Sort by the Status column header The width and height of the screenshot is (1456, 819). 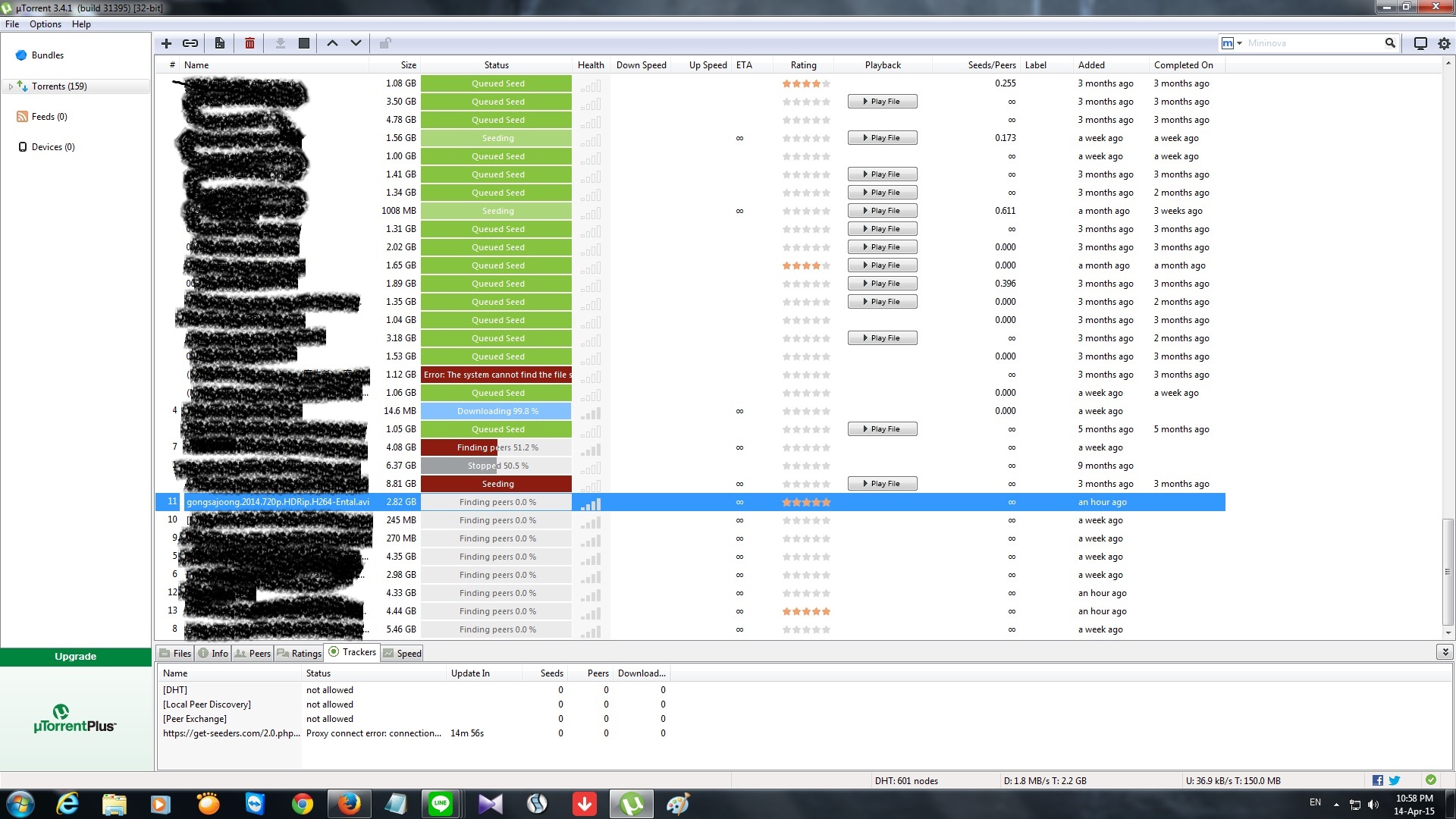click(x=497, y=65)
